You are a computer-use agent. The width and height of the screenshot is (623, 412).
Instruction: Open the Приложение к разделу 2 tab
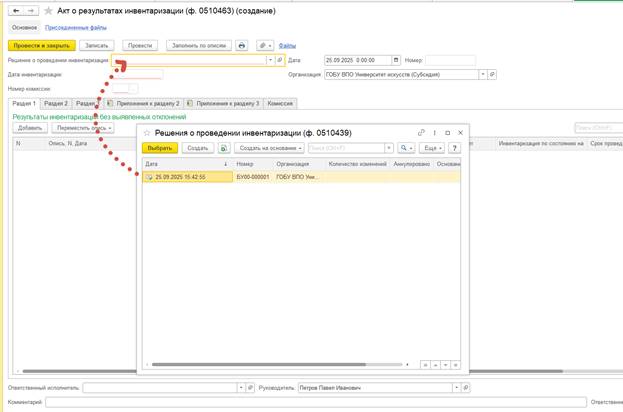[143, 104]
